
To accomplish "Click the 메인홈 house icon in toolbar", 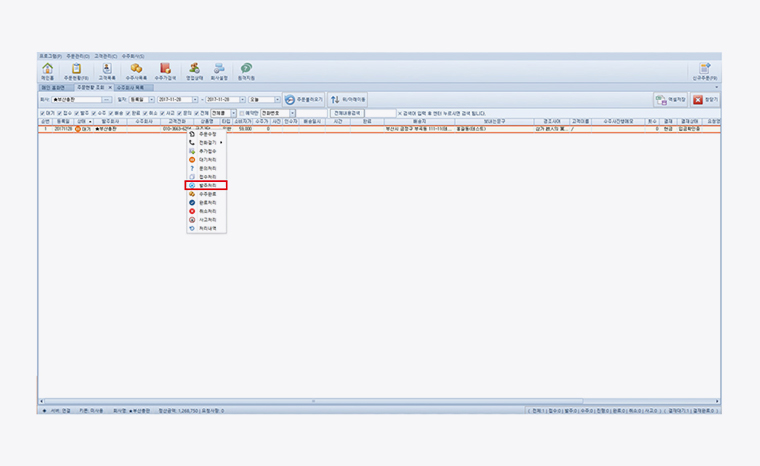I will 47,69.
